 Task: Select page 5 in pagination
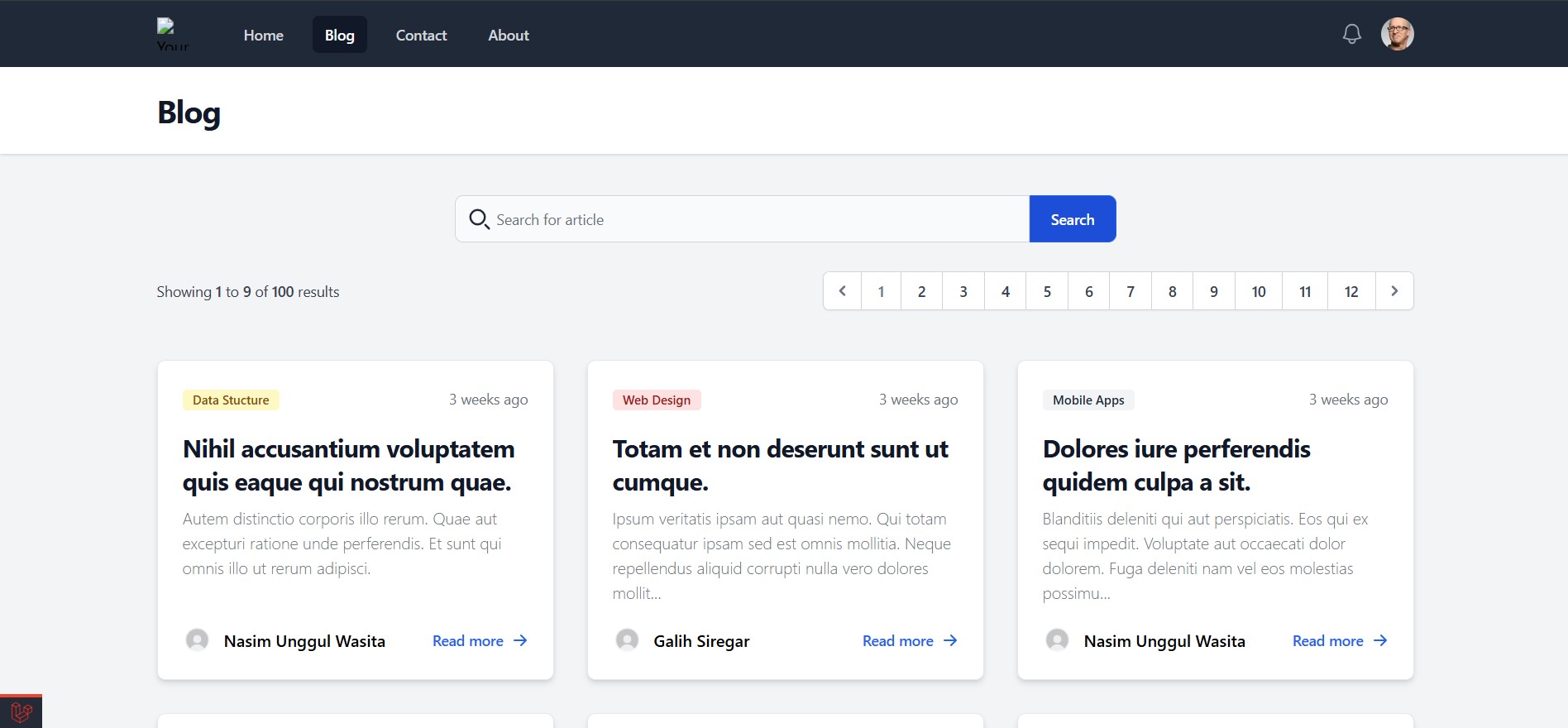pos(1047,291)
